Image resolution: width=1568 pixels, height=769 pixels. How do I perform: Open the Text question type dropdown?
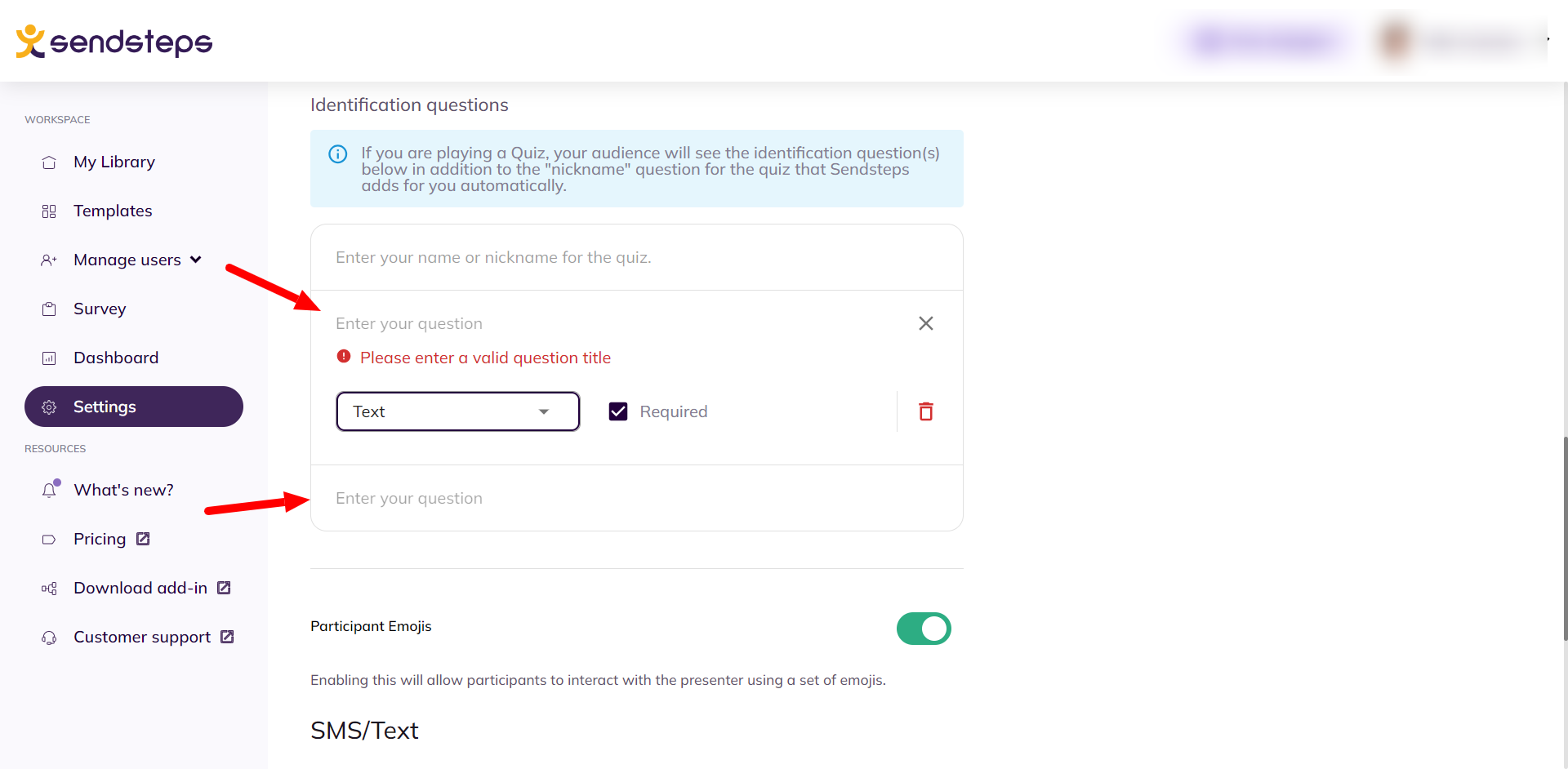pos(458,411)
